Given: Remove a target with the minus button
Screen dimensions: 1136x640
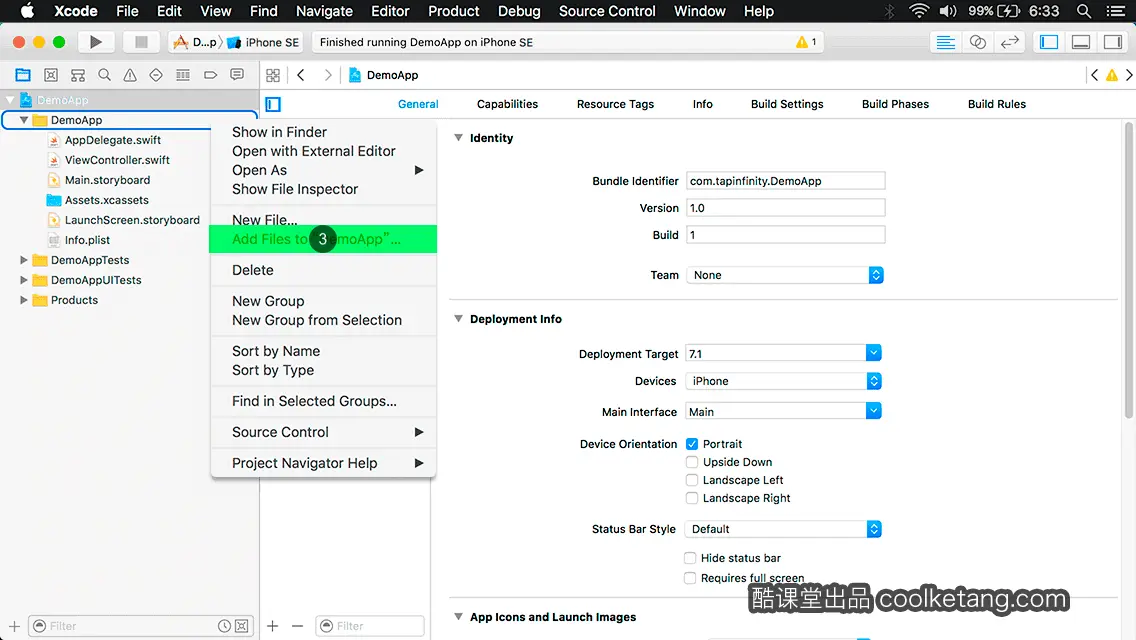Looking at the screenshot, I should (297, 626).
